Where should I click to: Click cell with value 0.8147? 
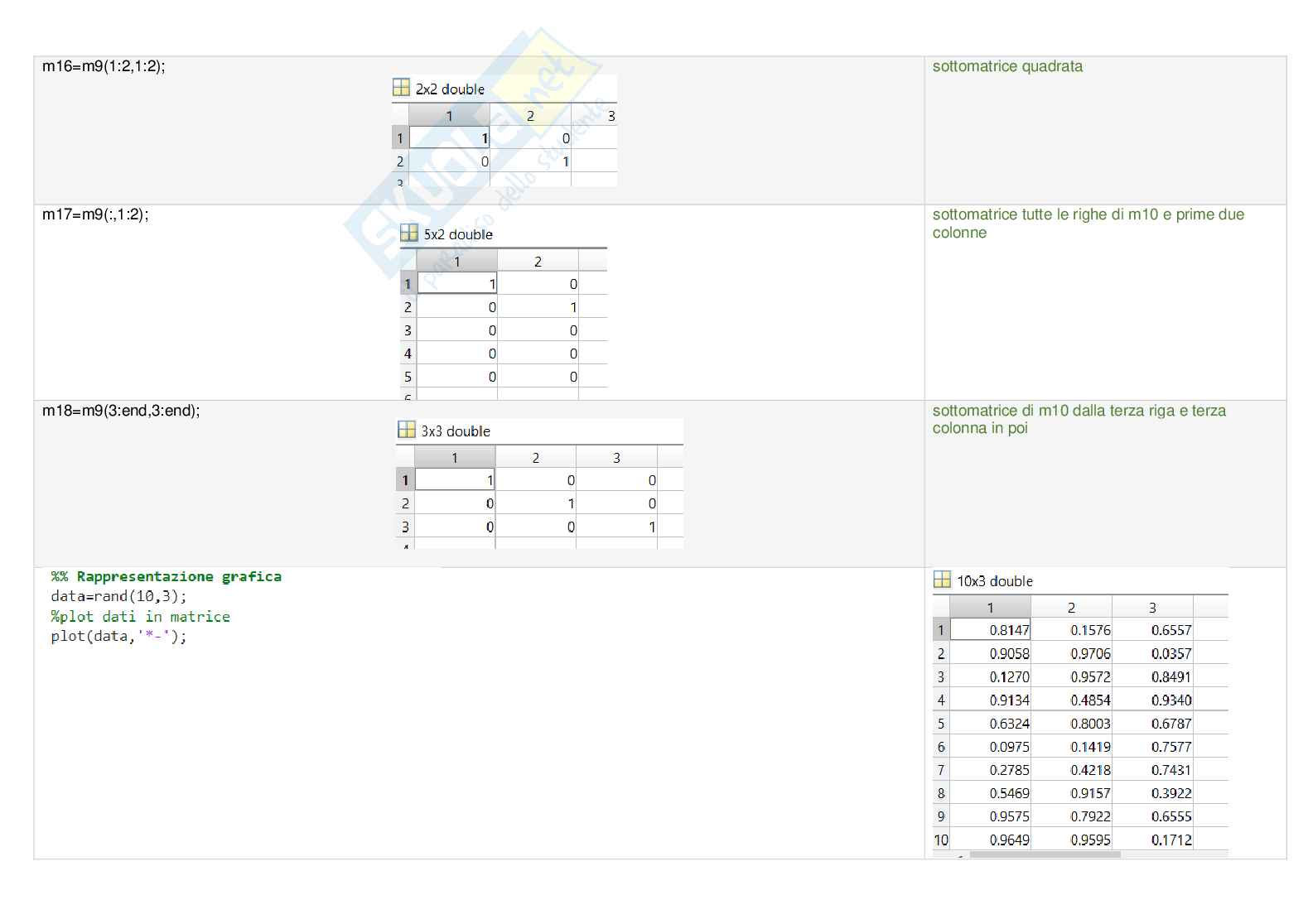point(991,630)
